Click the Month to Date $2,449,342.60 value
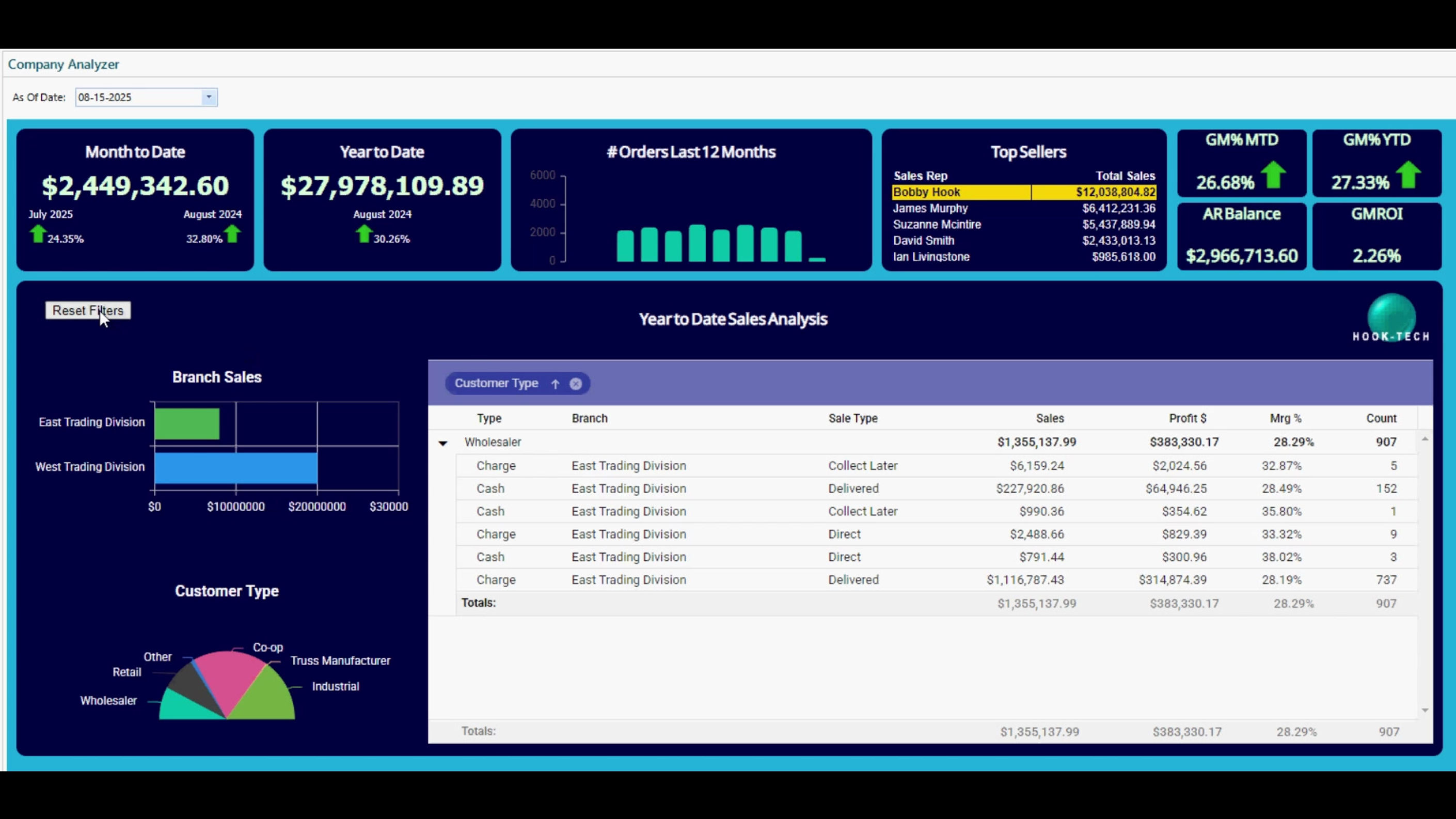Screen dimensions: 1456x819 135,185
